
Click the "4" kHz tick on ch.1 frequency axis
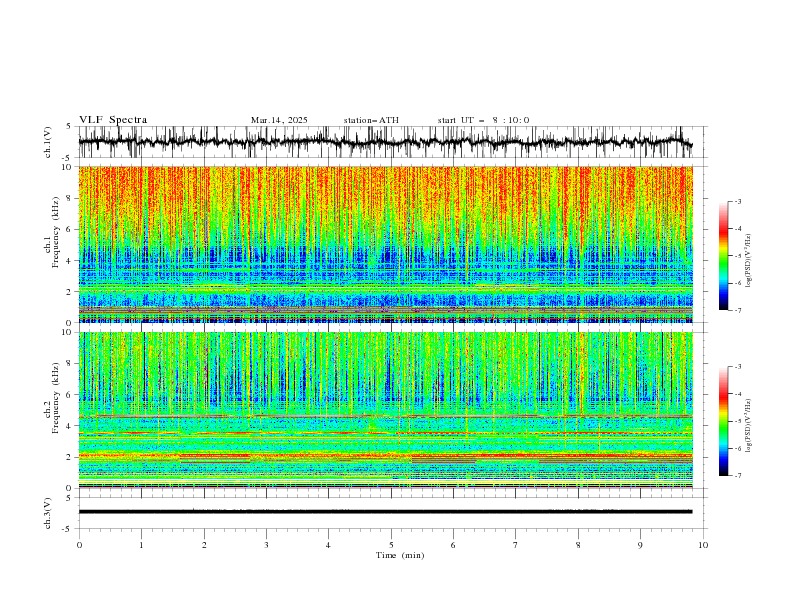[x=69, y=261]
